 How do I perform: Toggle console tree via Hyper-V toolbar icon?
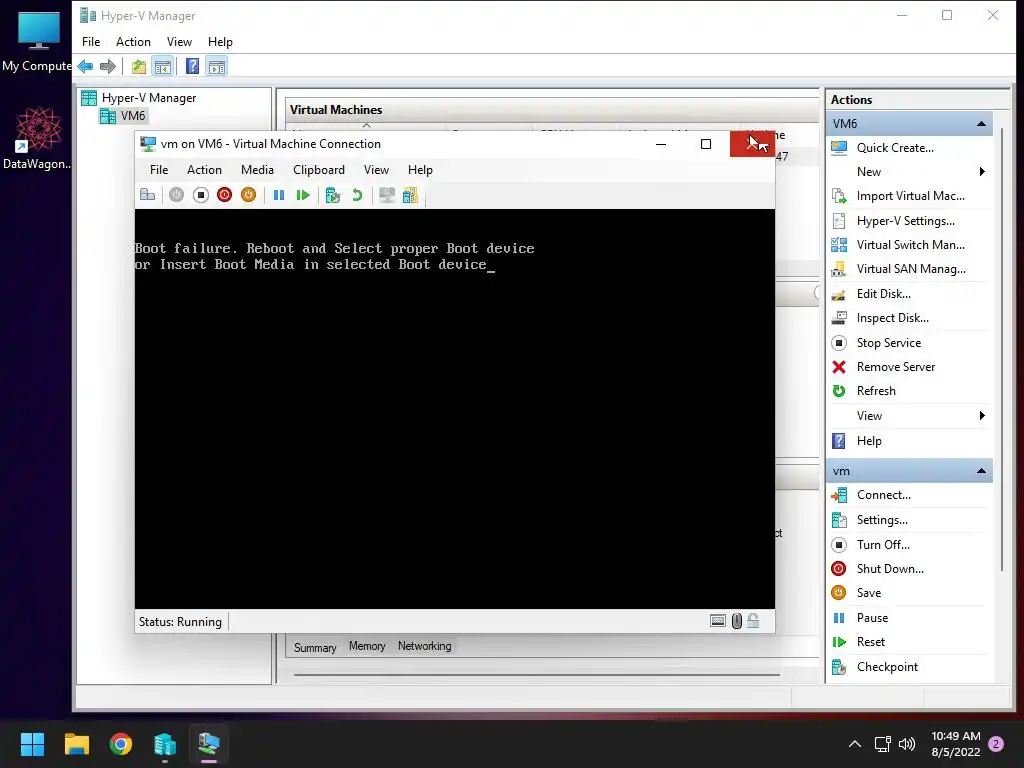pyautogui.click(x=163, y=66)
